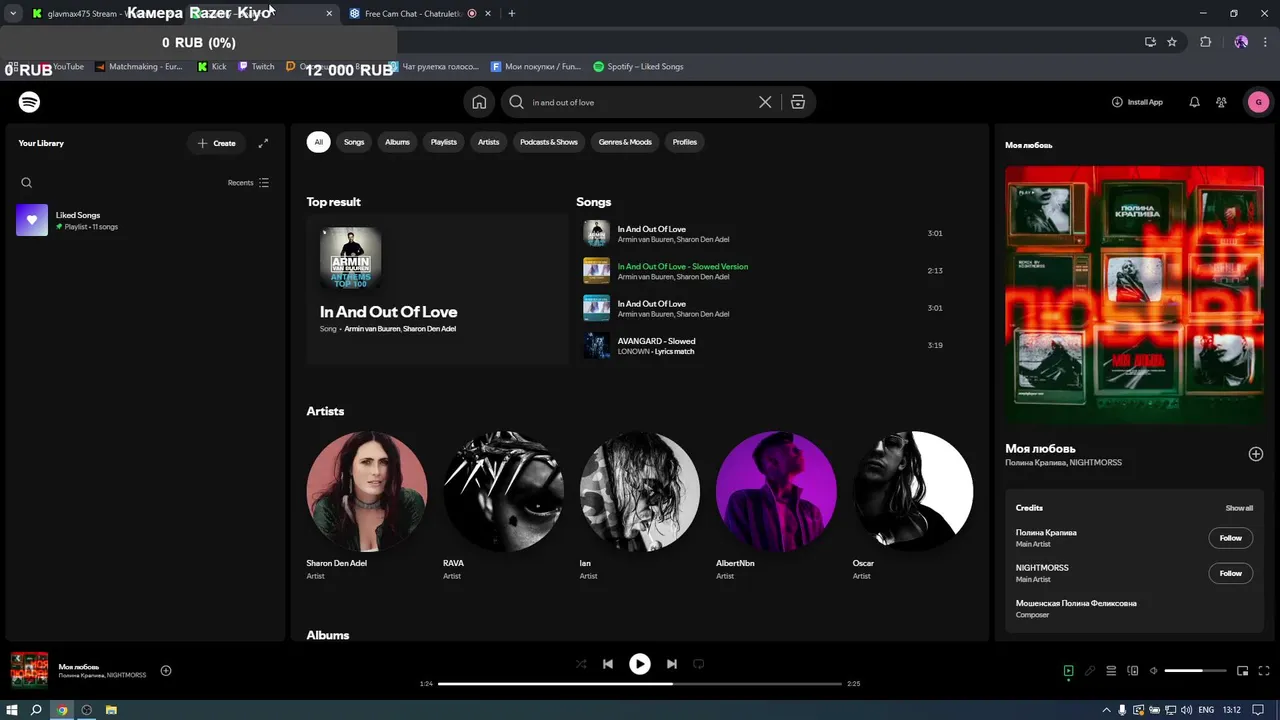
Task: Toggle shuffle in the player
Action: coord(581,664)
